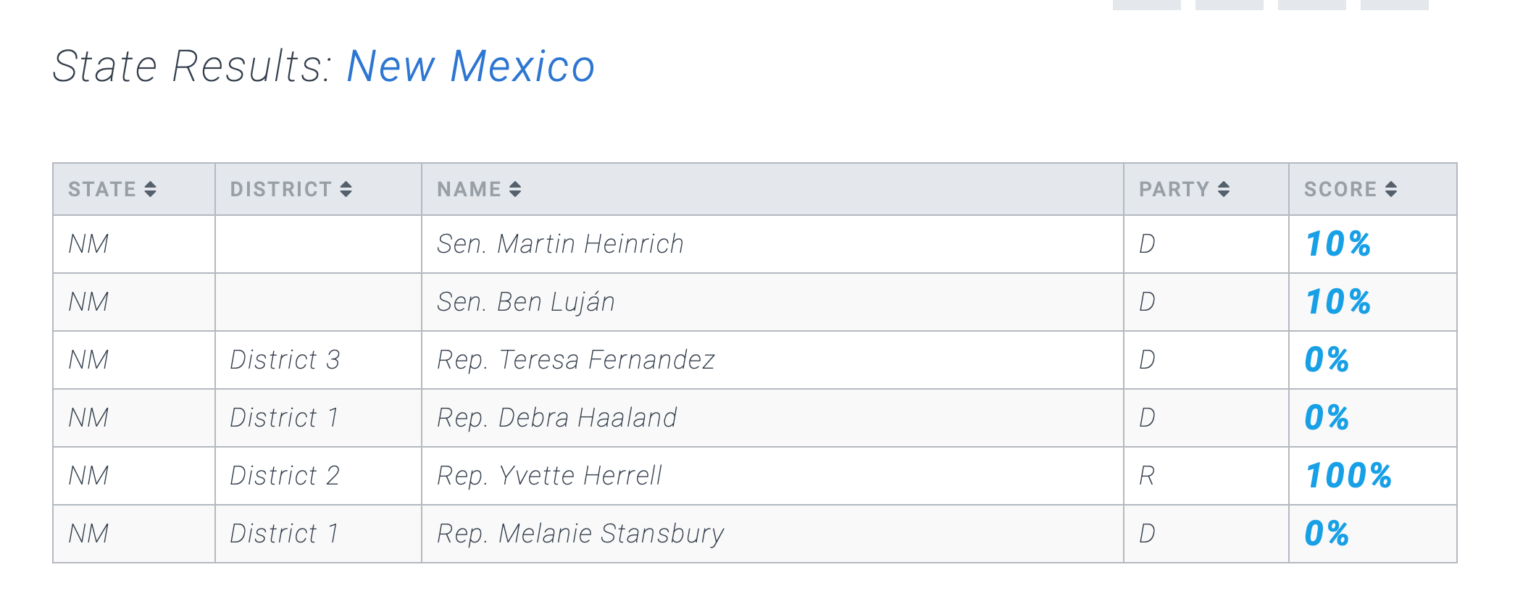This screenshot has width=1536, height=604.
Task: Click the sort arrows beside DISTRICT header
Action: click(x=346, y=189)
